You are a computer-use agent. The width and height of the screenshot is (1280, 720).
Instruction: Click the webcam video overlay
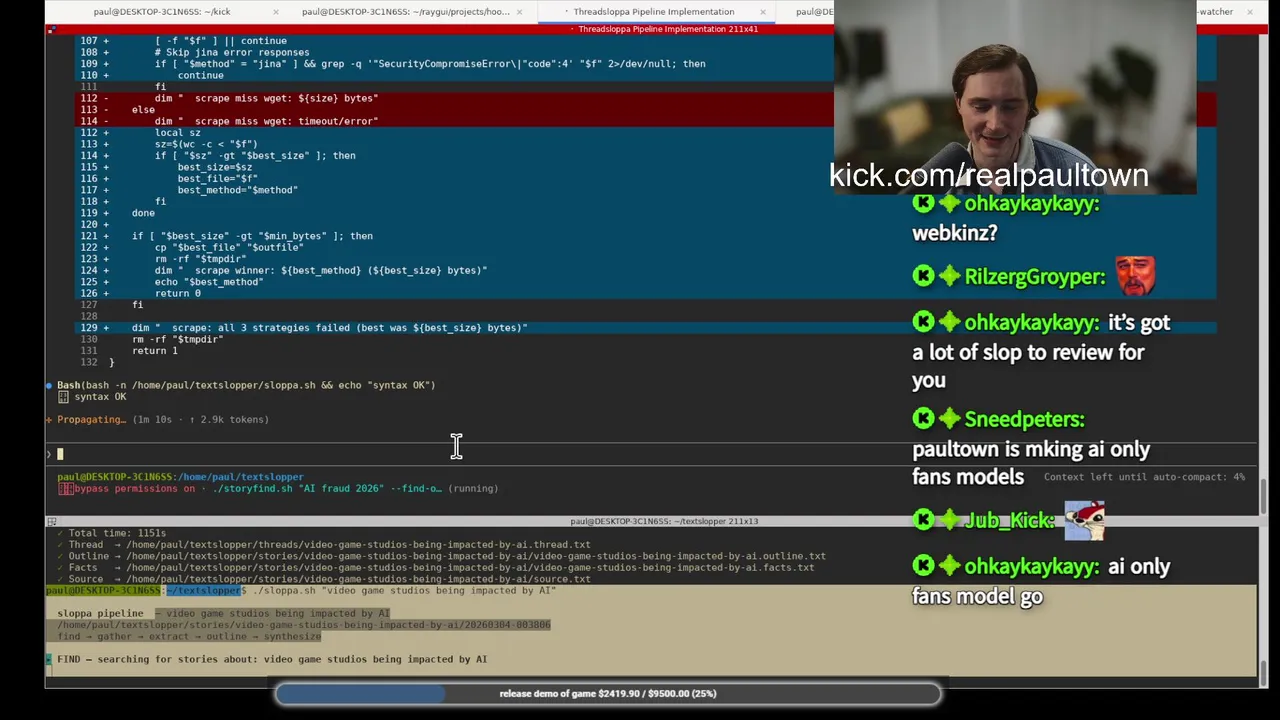point(1015,97)
